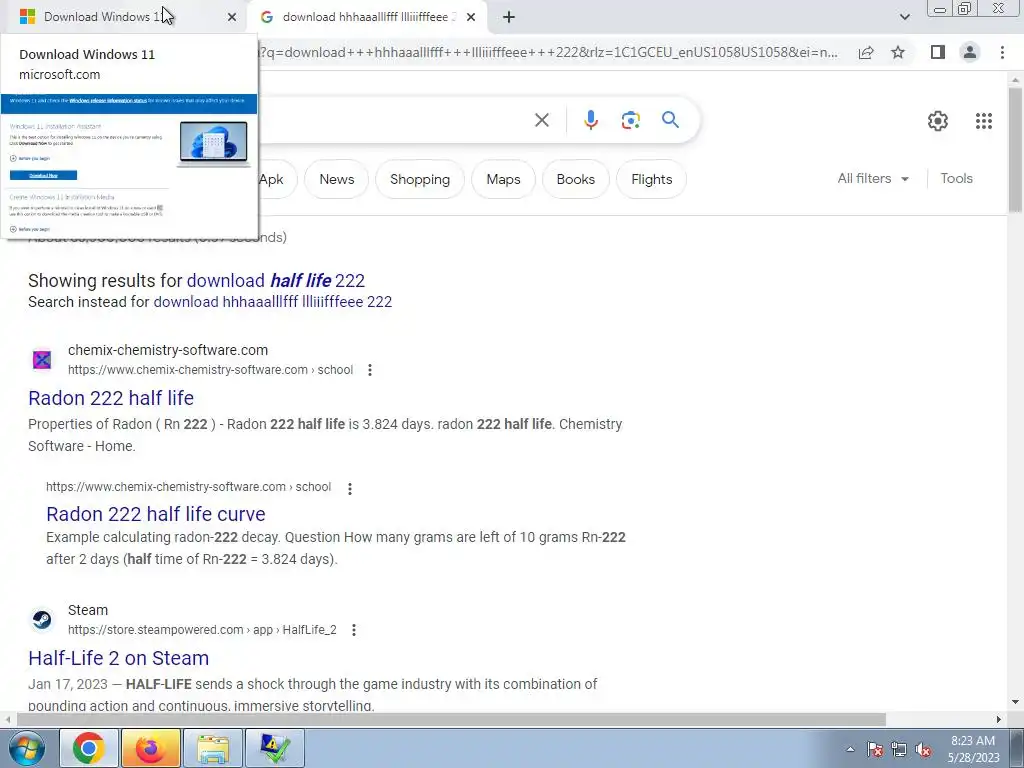
Task: Open Google quick settings gear
Action: click(938, 121)
